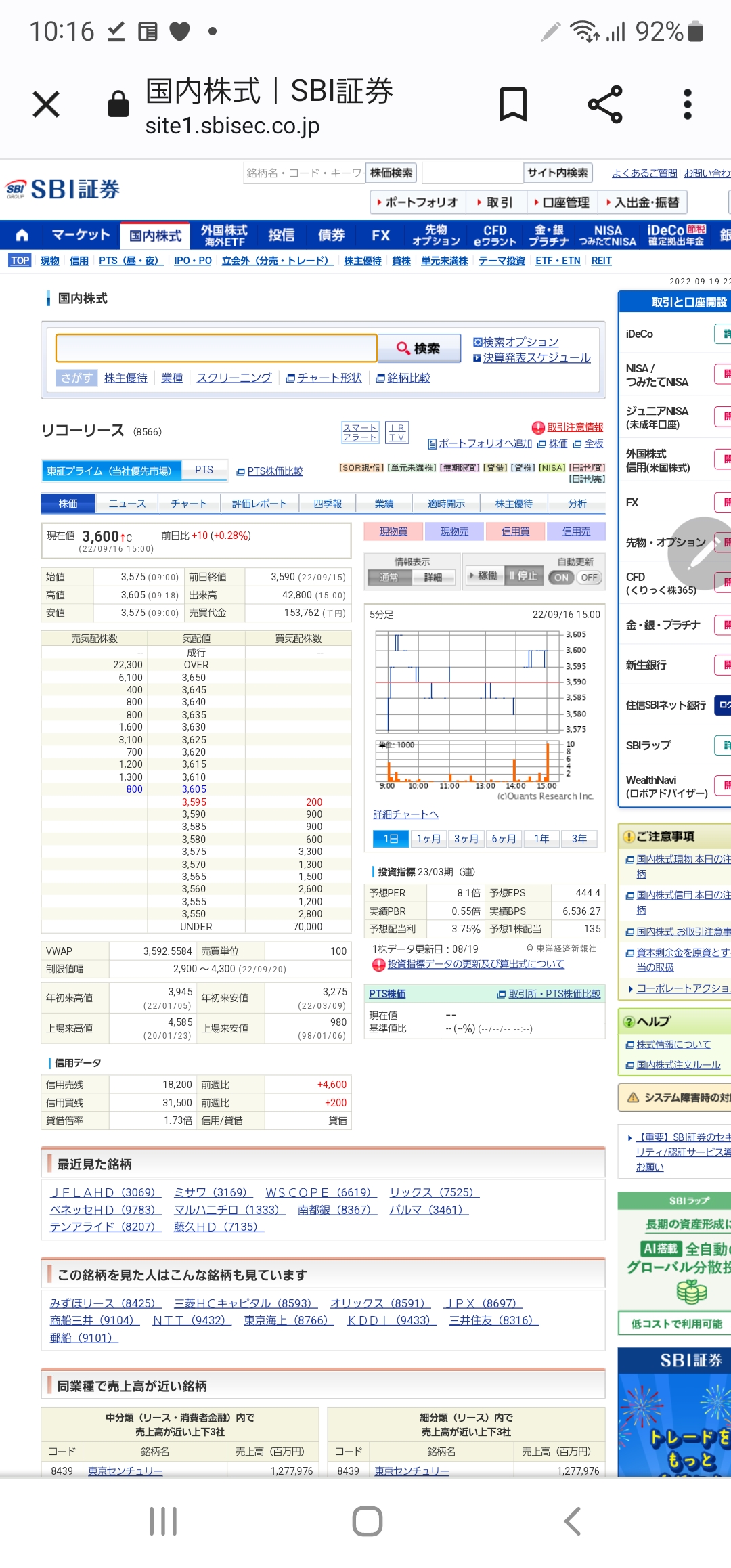Viewport: 731px width, 1568px height.
Task: Open PTS株価比較 link near market tabs
Action: pyautogui.click(x=275, y=471)
